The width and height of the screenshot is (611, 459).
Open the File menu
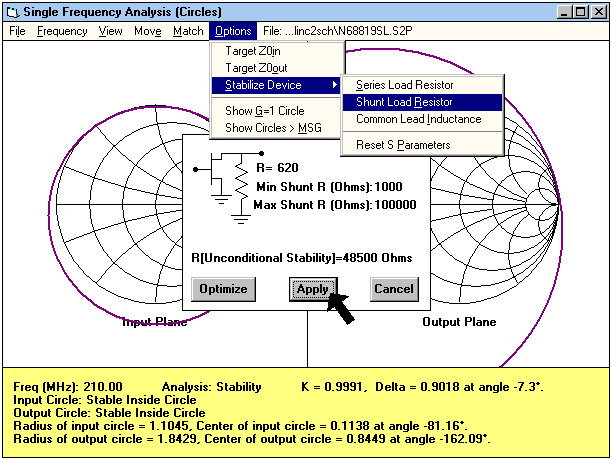[x=17, y=31]
